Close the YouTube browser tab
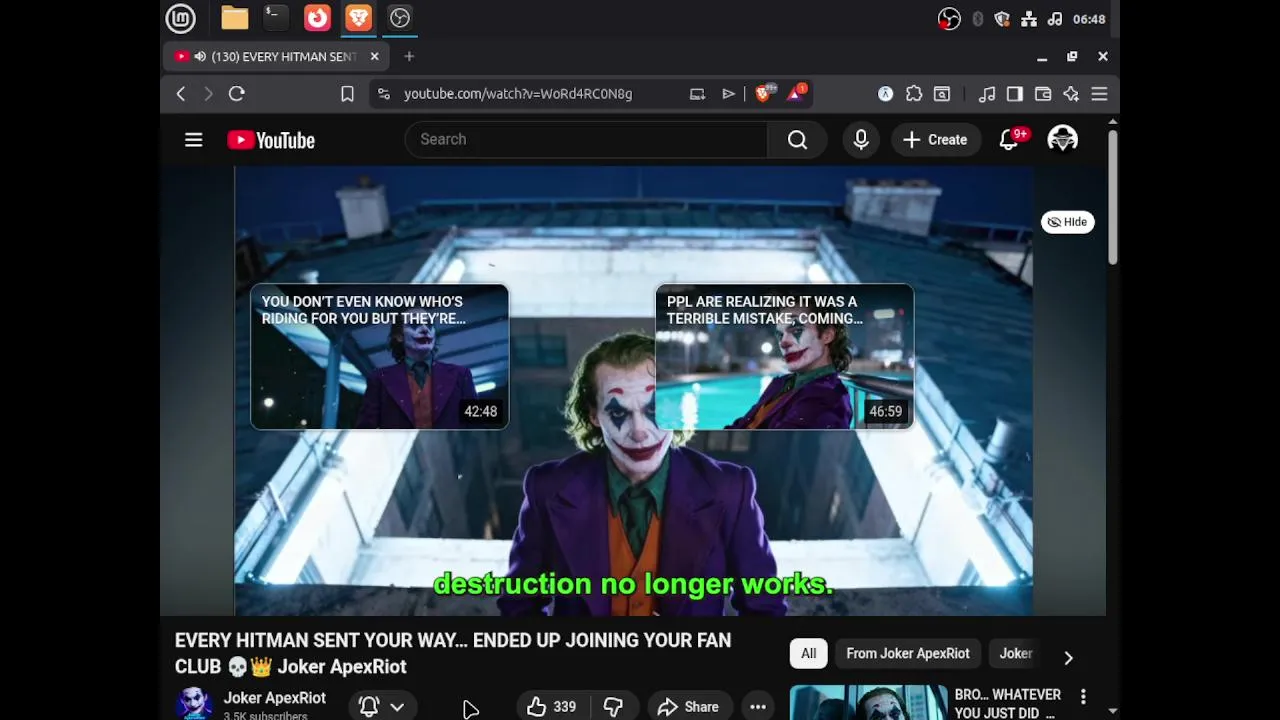The image size is (1280, 720). pos(374,57)
